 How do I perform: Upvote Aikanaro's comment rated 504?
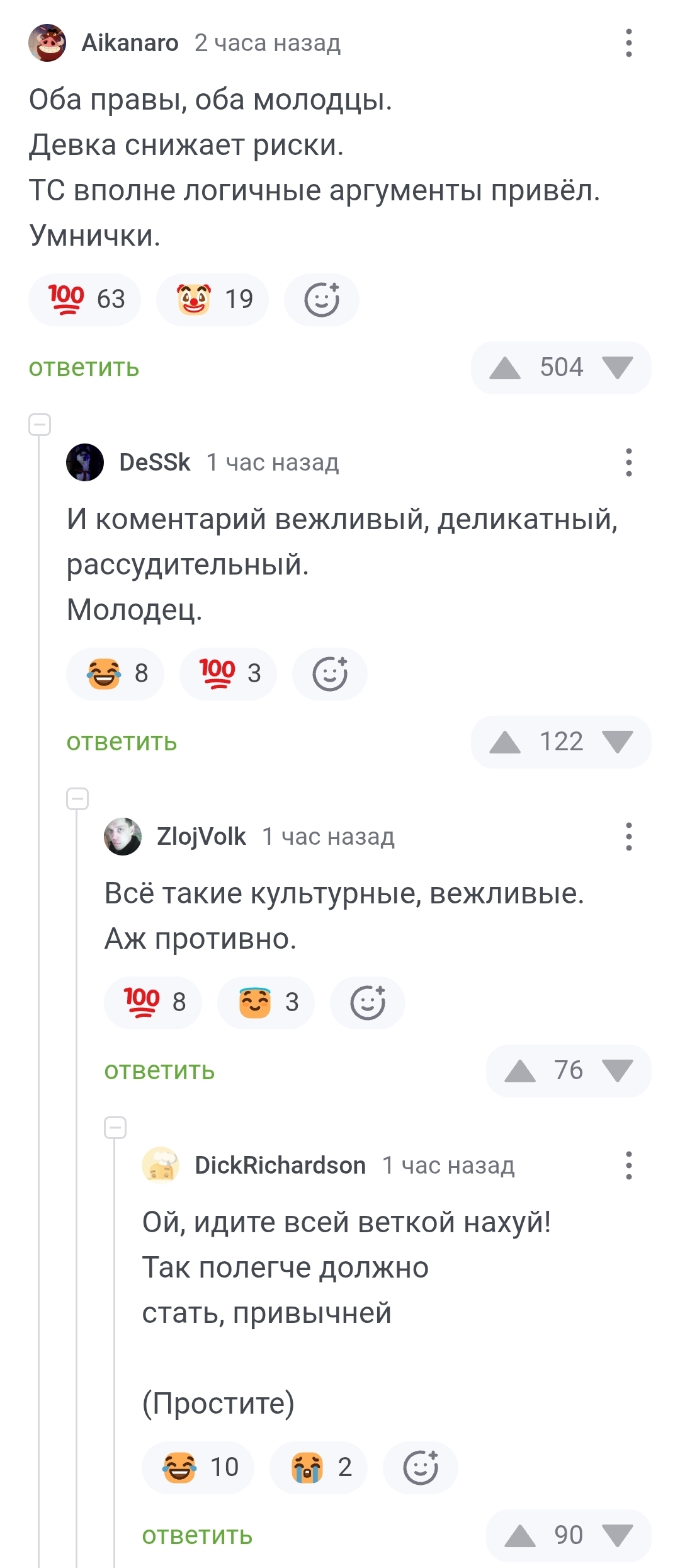(x=505, y=368)
